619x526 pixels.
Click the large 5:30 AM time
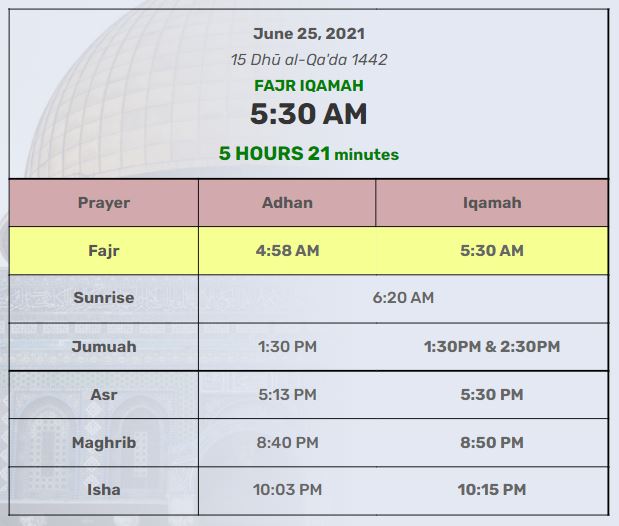pyautogui.click(x=309, y=114)
